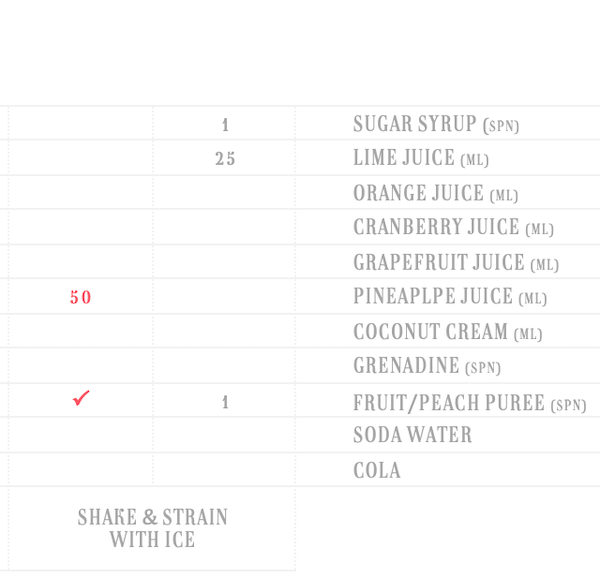Choose the Soda Water ingredient label
600x578 pixels.
412,436
